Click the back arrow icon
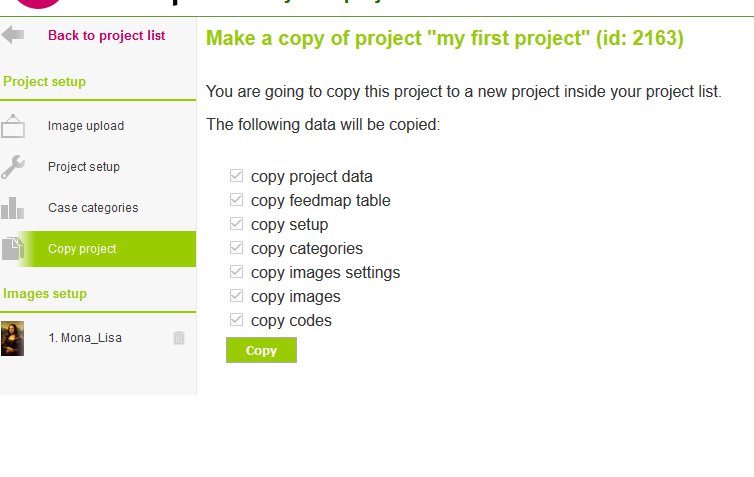Screen dimensions: 754x477 13,35
